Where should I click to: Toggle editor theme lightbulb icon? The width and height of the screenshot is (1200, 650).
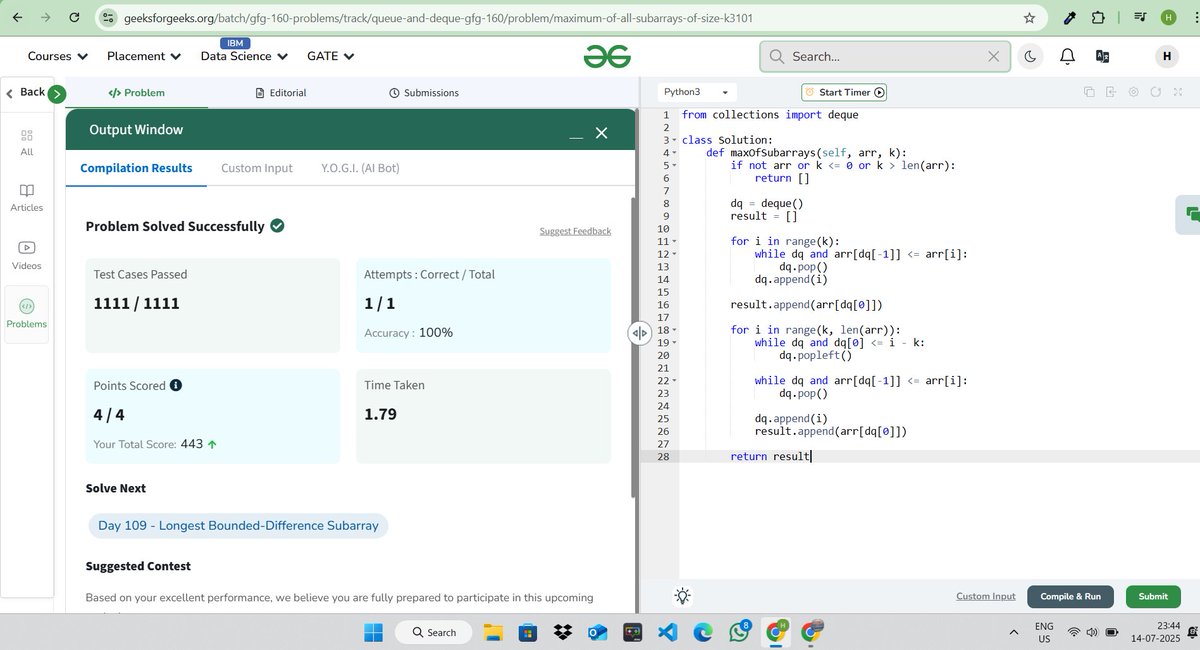coord(682,596)
